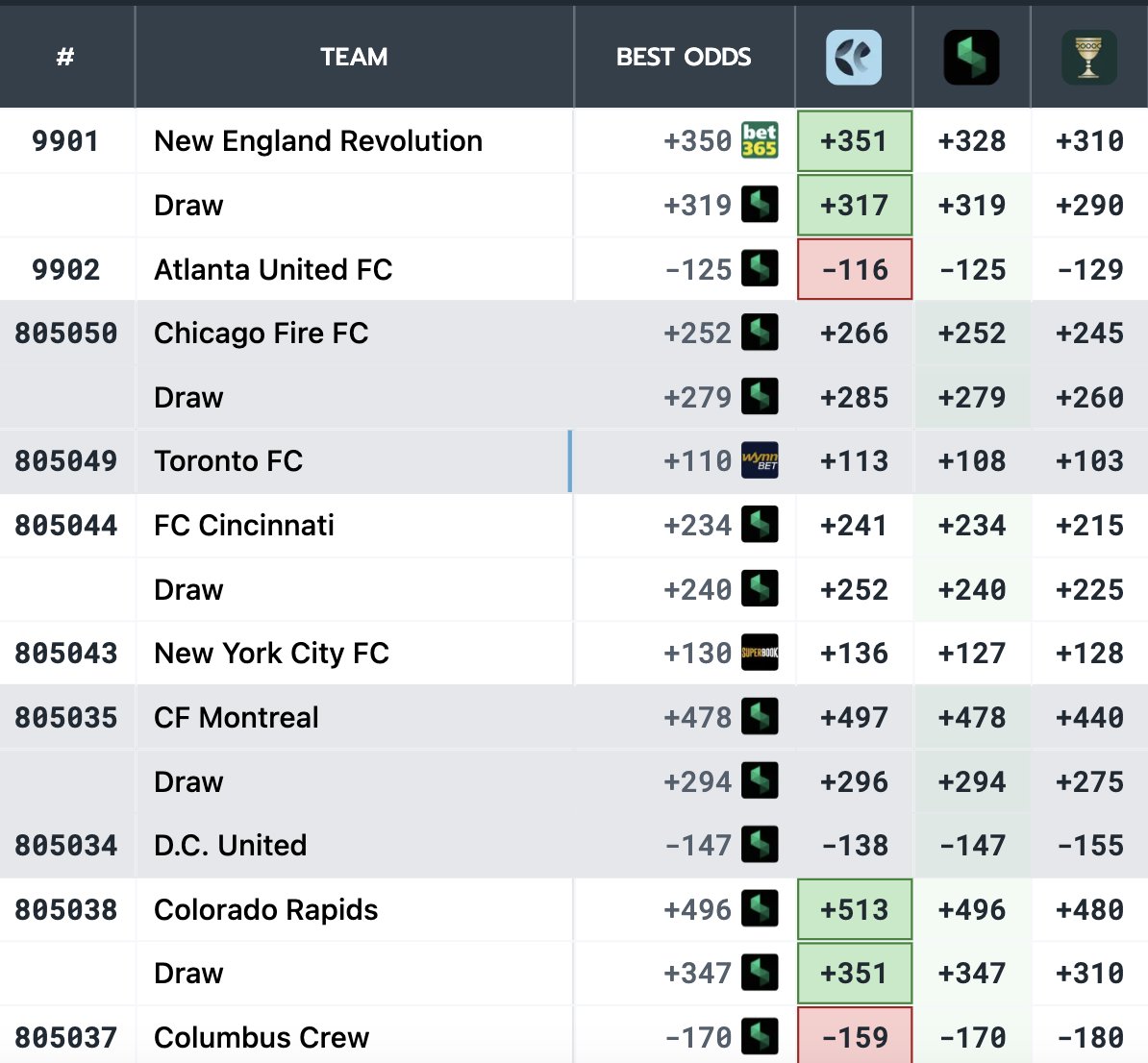Click rotation number 9901
This screenshot has height=1063, width=1148.
point(65,141)
